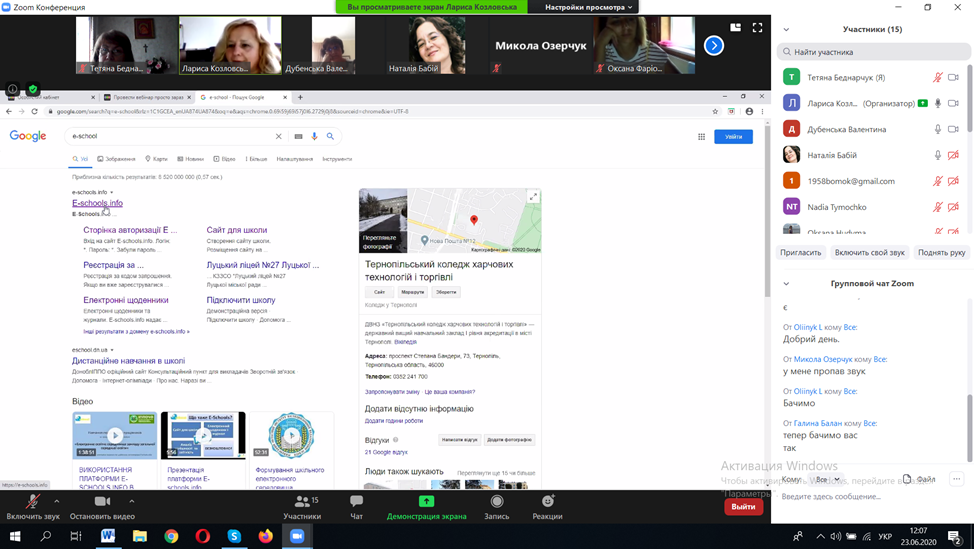Open chat recipient Все dropdown
The image size is (974, 549).
[827, 479]
